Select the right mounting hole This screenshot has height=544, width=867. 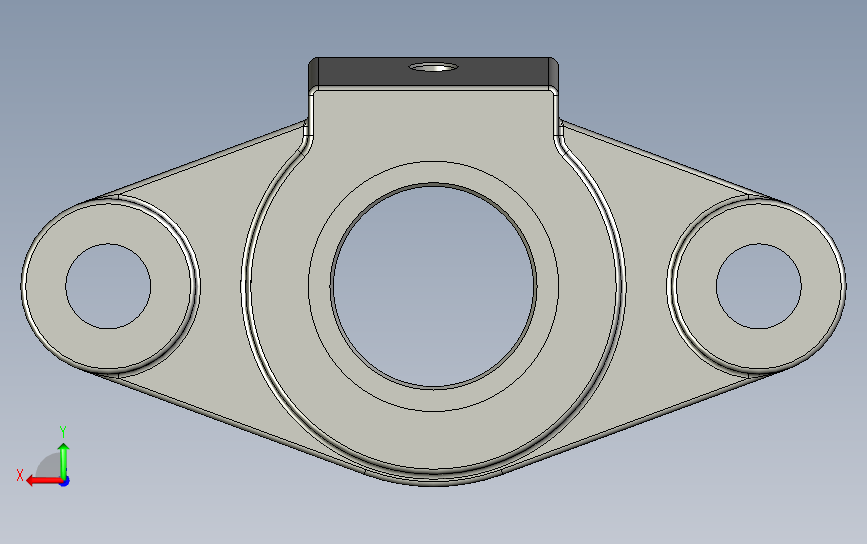(x=759, y=286)
